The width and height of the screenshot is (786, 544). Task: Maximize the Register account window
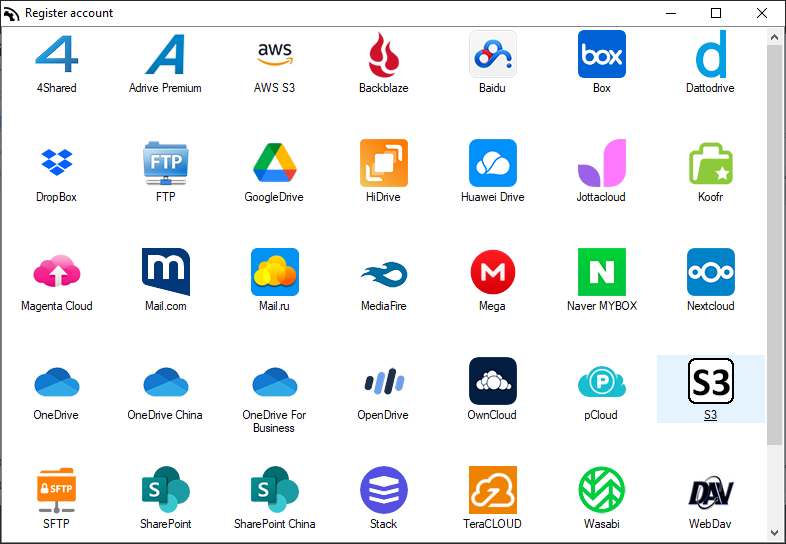[x=716, y=13]
